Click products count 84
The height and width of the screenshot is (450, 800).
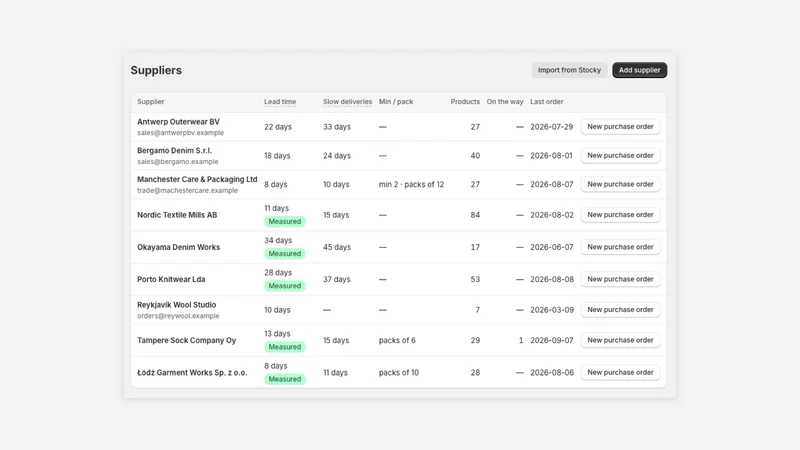click(475, 215)
